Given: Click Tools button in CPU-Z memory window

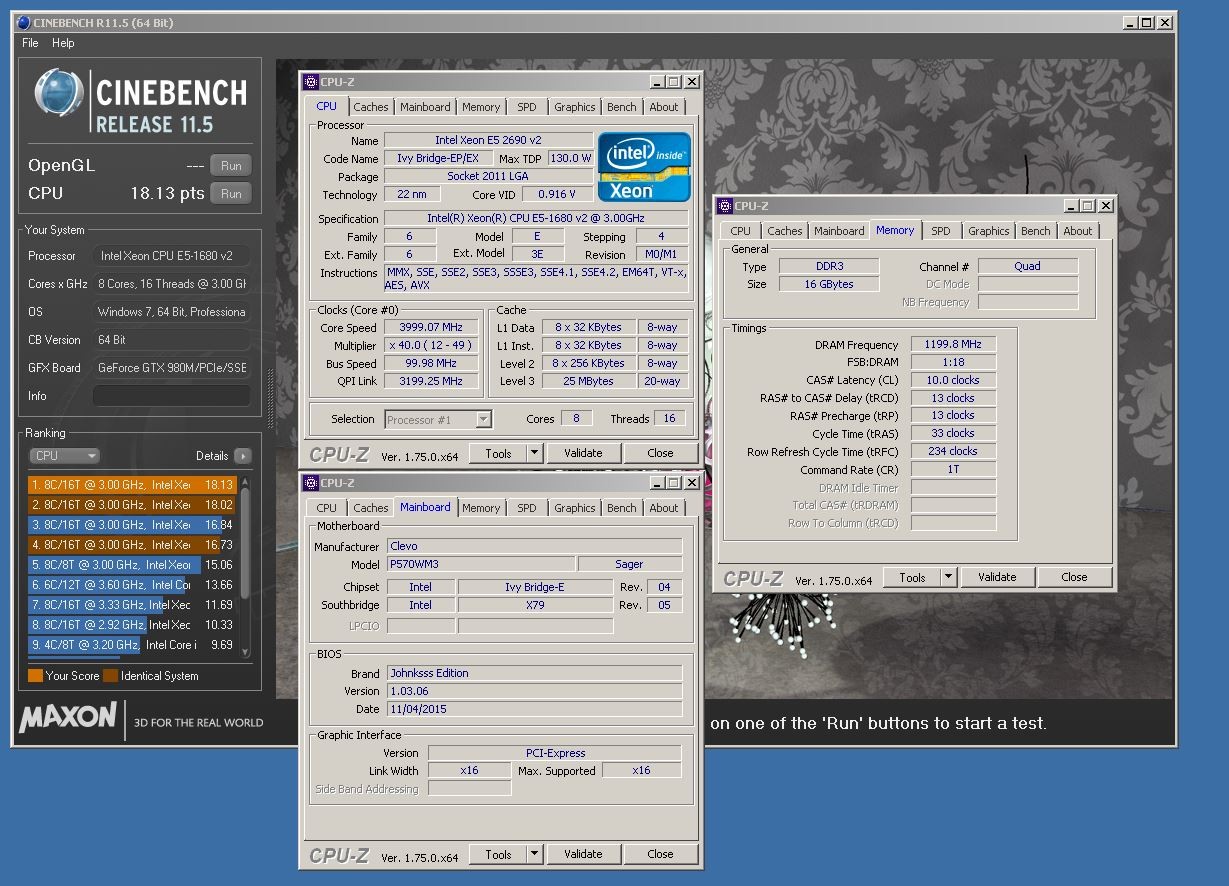Looking at the screenshot, I should [x=912, y=577].
